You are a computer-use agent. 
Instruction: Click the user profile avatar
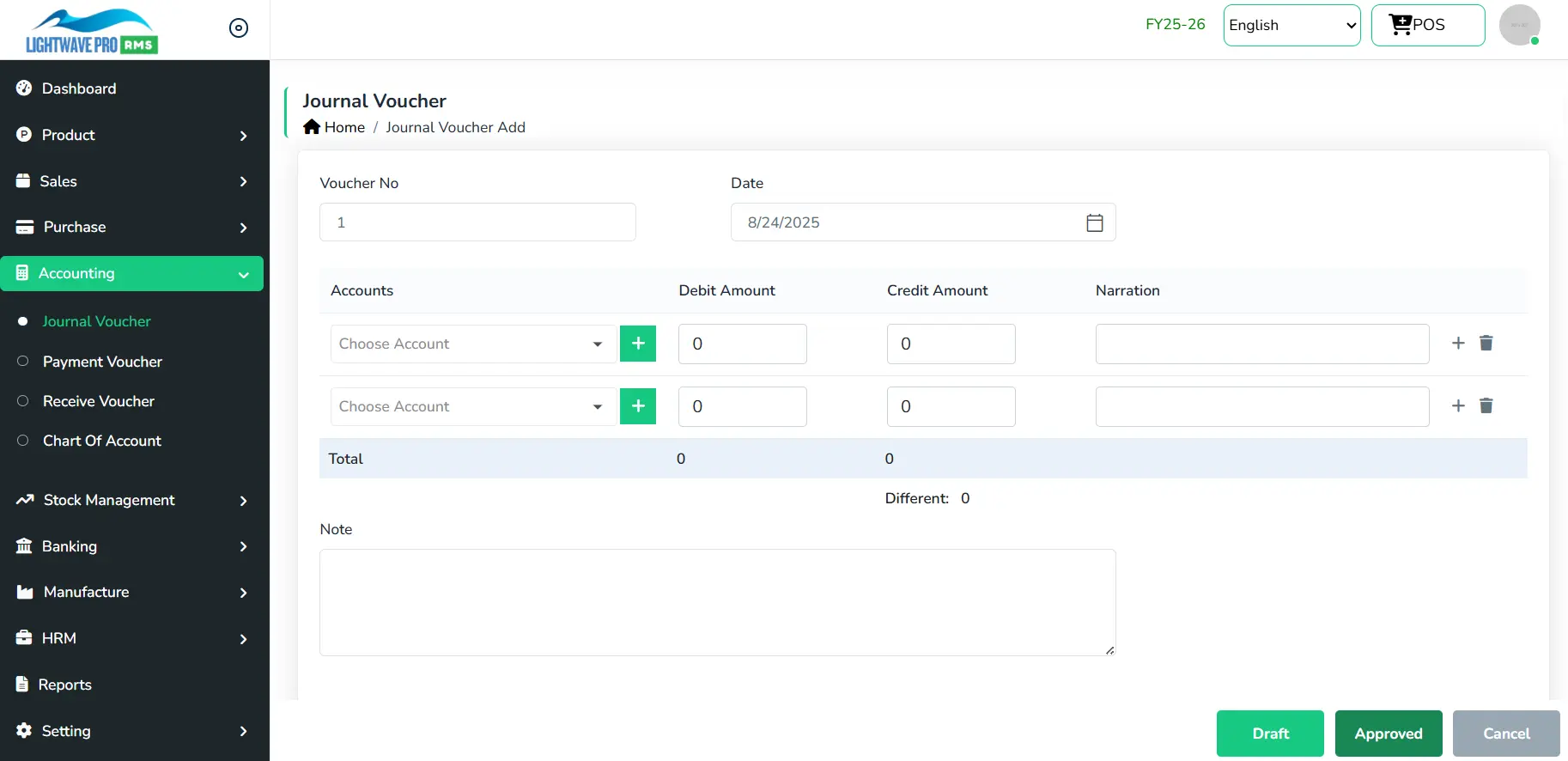(x=1519, y=25)
